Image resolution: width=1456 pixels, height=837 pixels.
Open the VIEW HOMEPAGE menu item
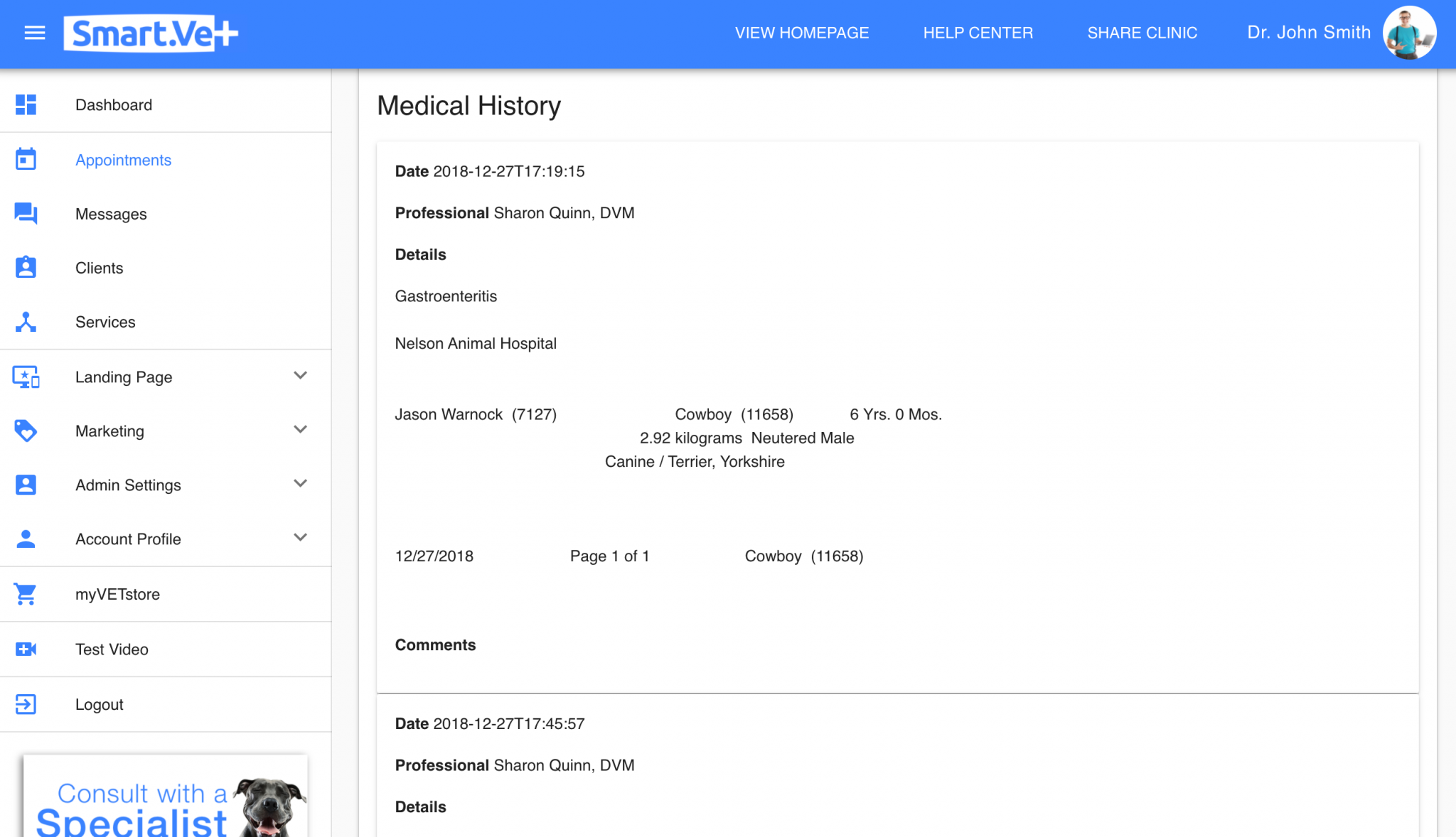click(x=801, y=33)
